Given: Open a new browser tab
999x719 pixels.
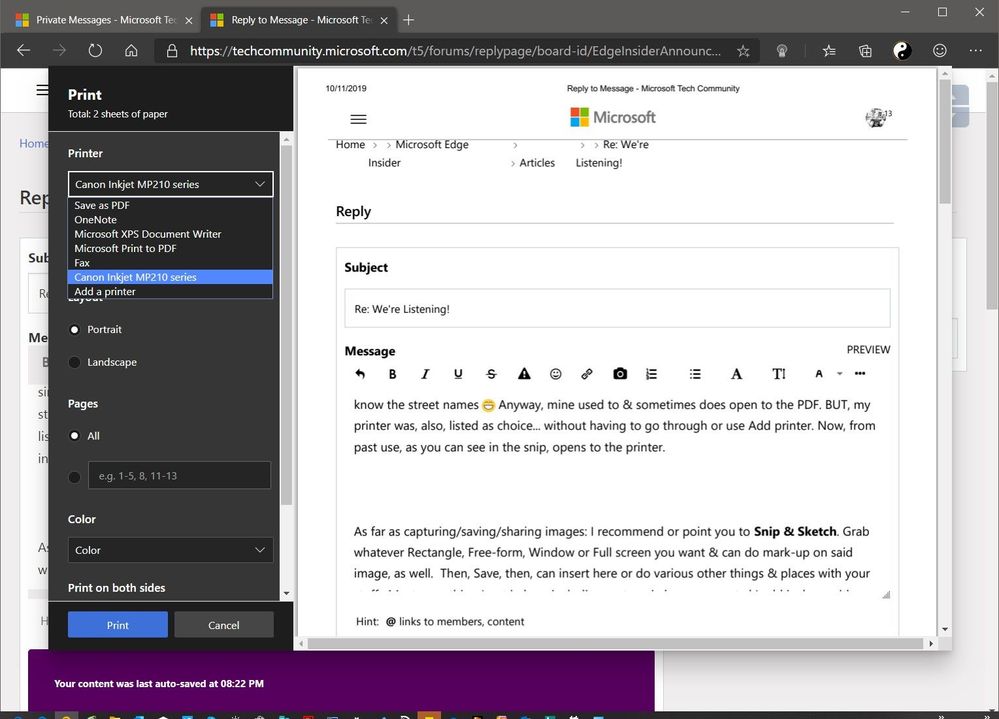Looking at the screenshot, I should pos(408,20).
